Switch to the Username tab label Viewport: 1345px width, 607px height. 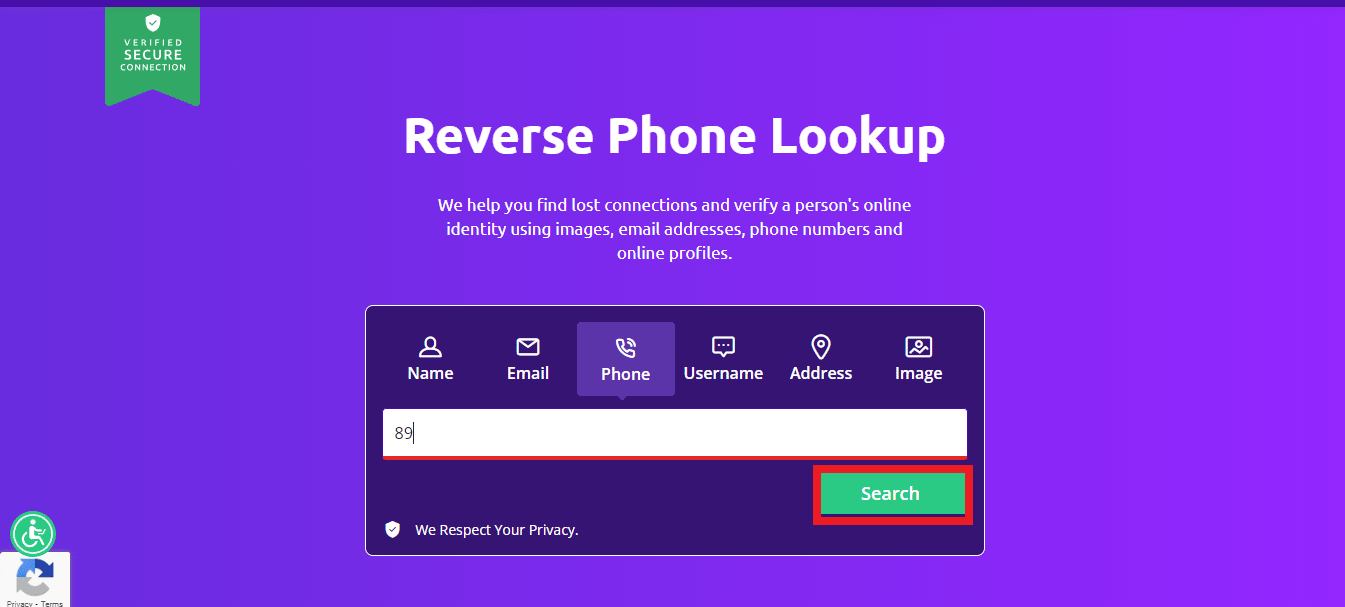723,373
